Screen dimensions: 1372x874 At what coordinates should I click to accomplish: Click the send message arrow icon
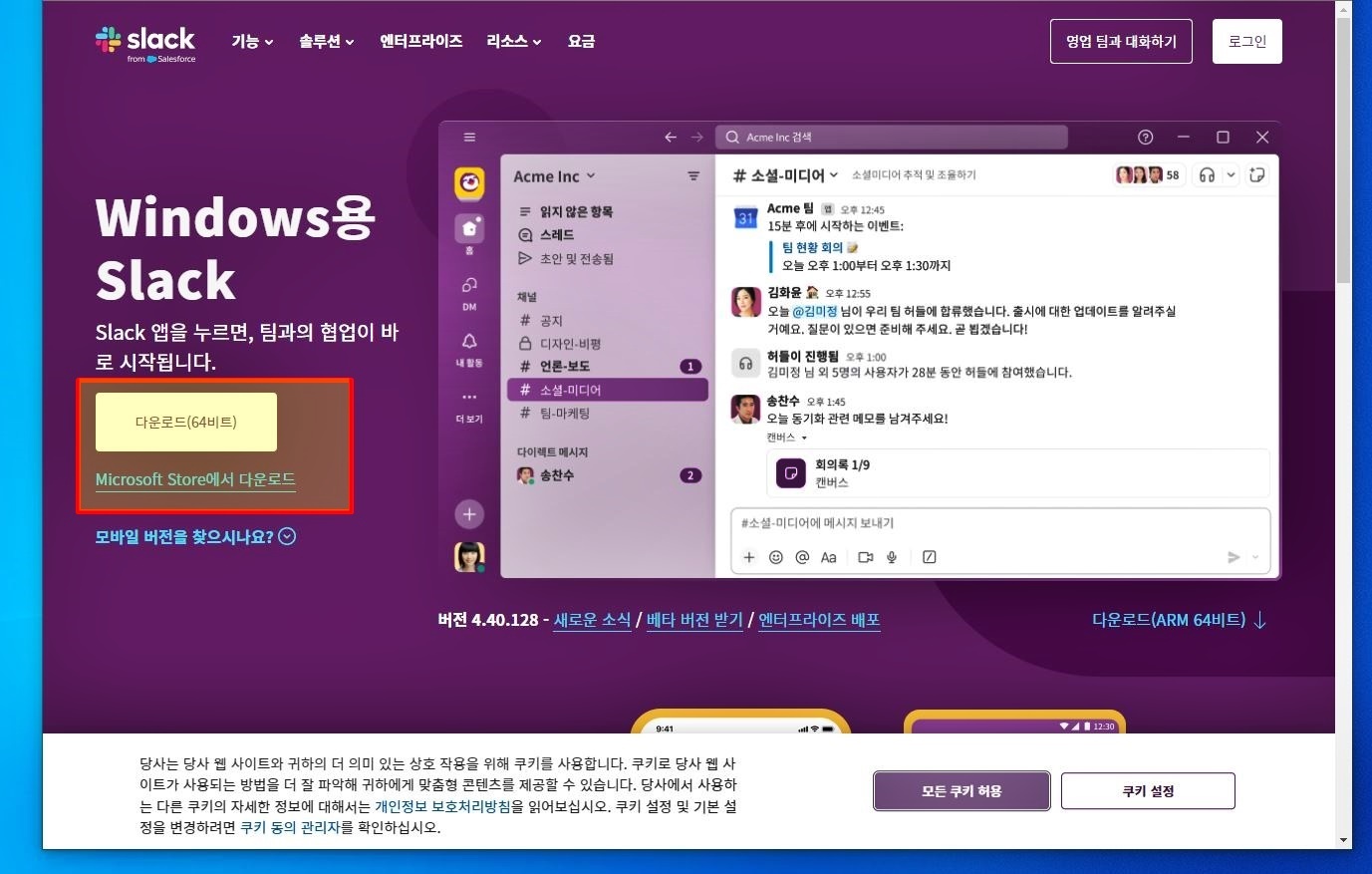pos(1234,557)
